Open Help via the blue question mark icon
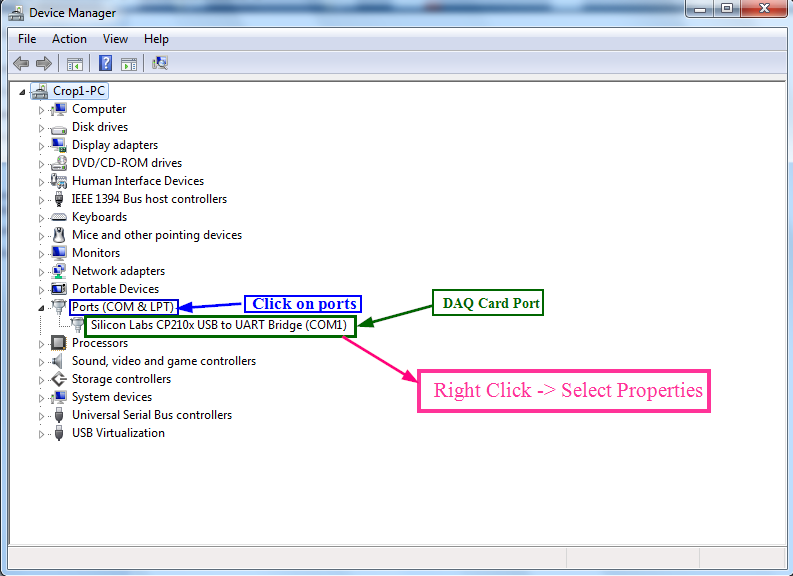 point(105,64)
